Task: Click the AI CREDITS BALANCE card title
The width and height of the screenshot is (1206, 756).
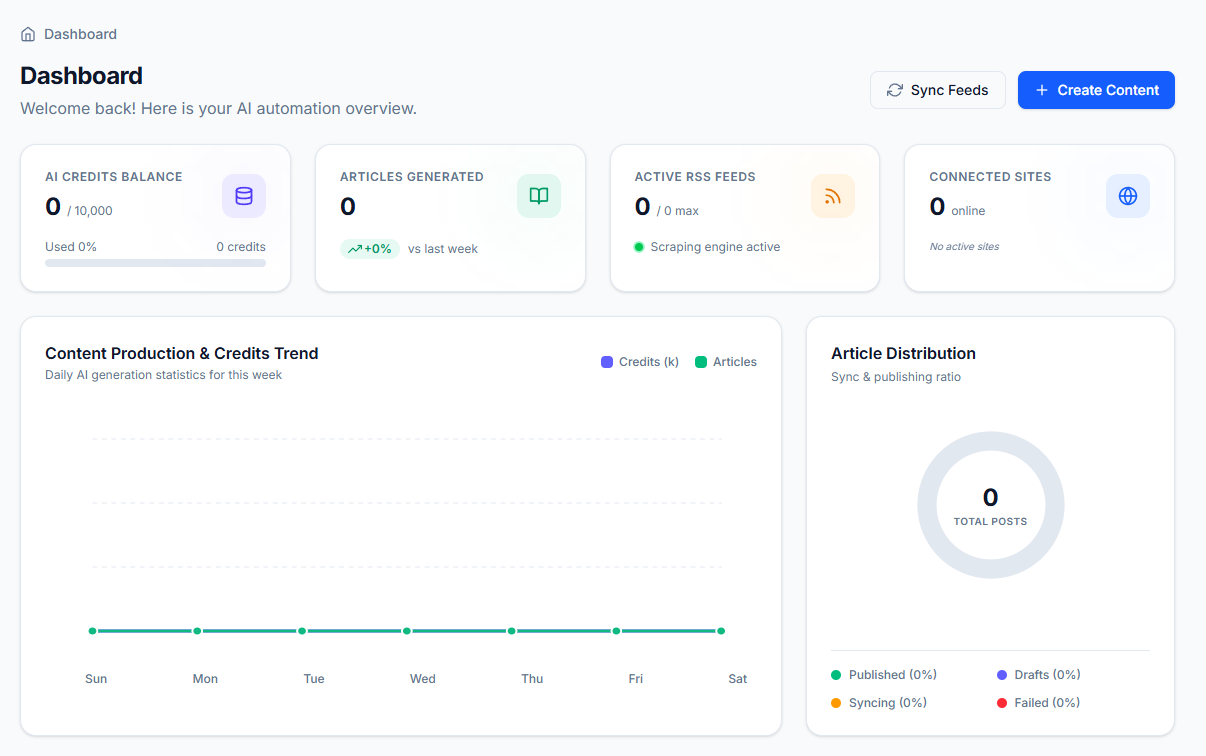Action: click(x=114, y=177)
